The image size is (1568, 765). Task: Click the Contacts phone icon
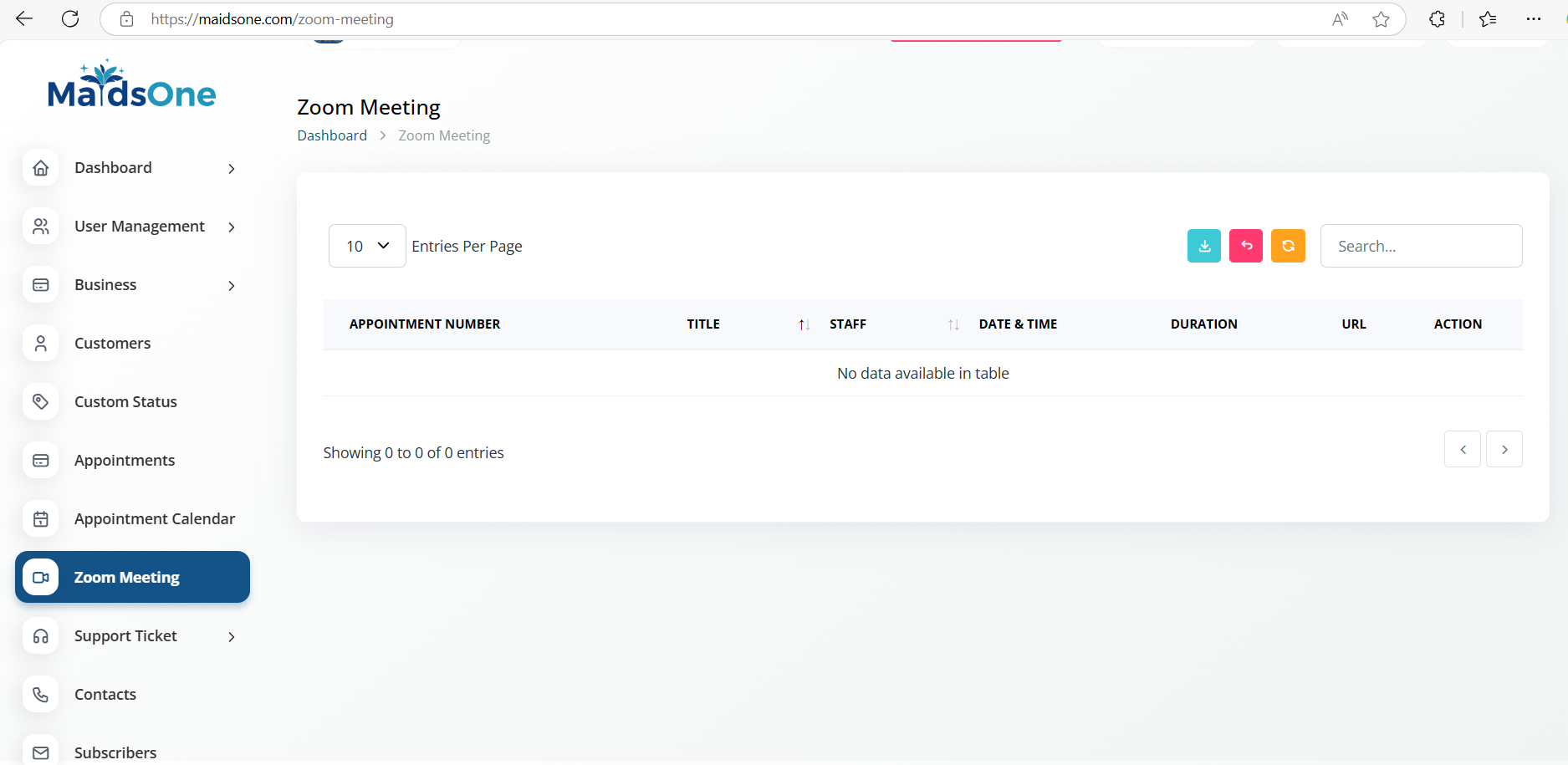pos(40,695)
